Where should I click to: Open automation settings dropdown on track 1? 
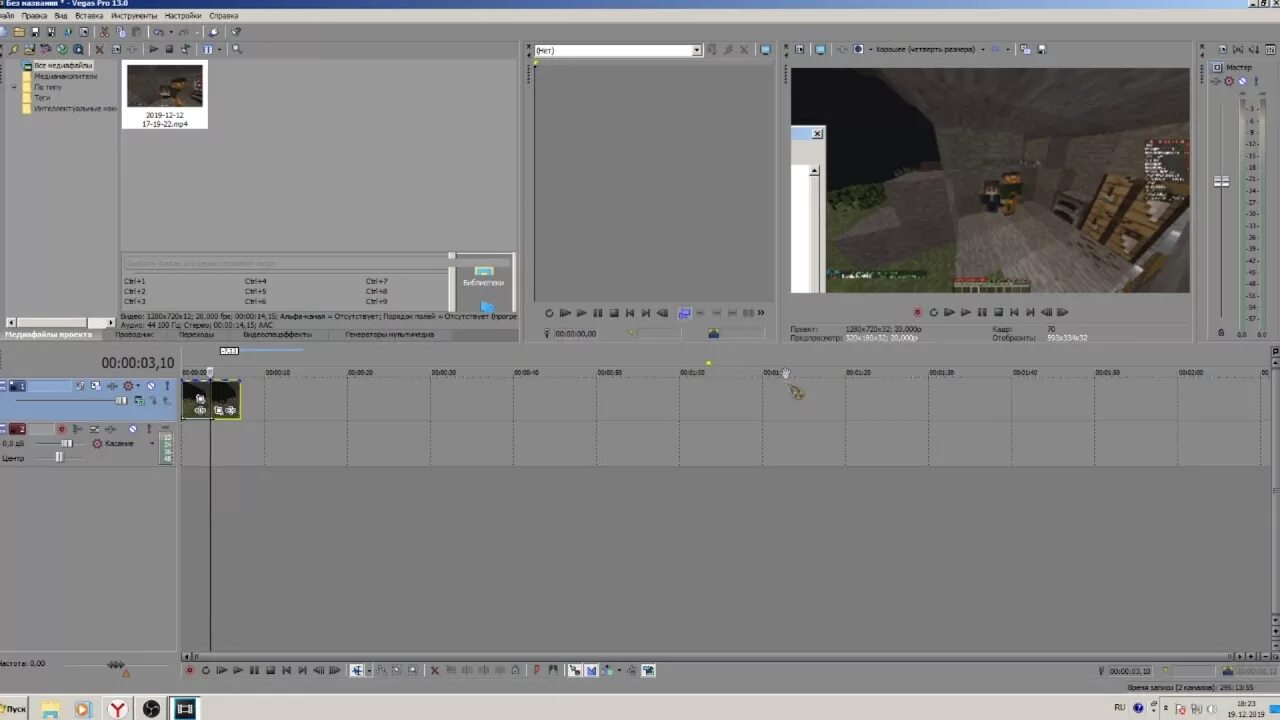coord(138,386)
